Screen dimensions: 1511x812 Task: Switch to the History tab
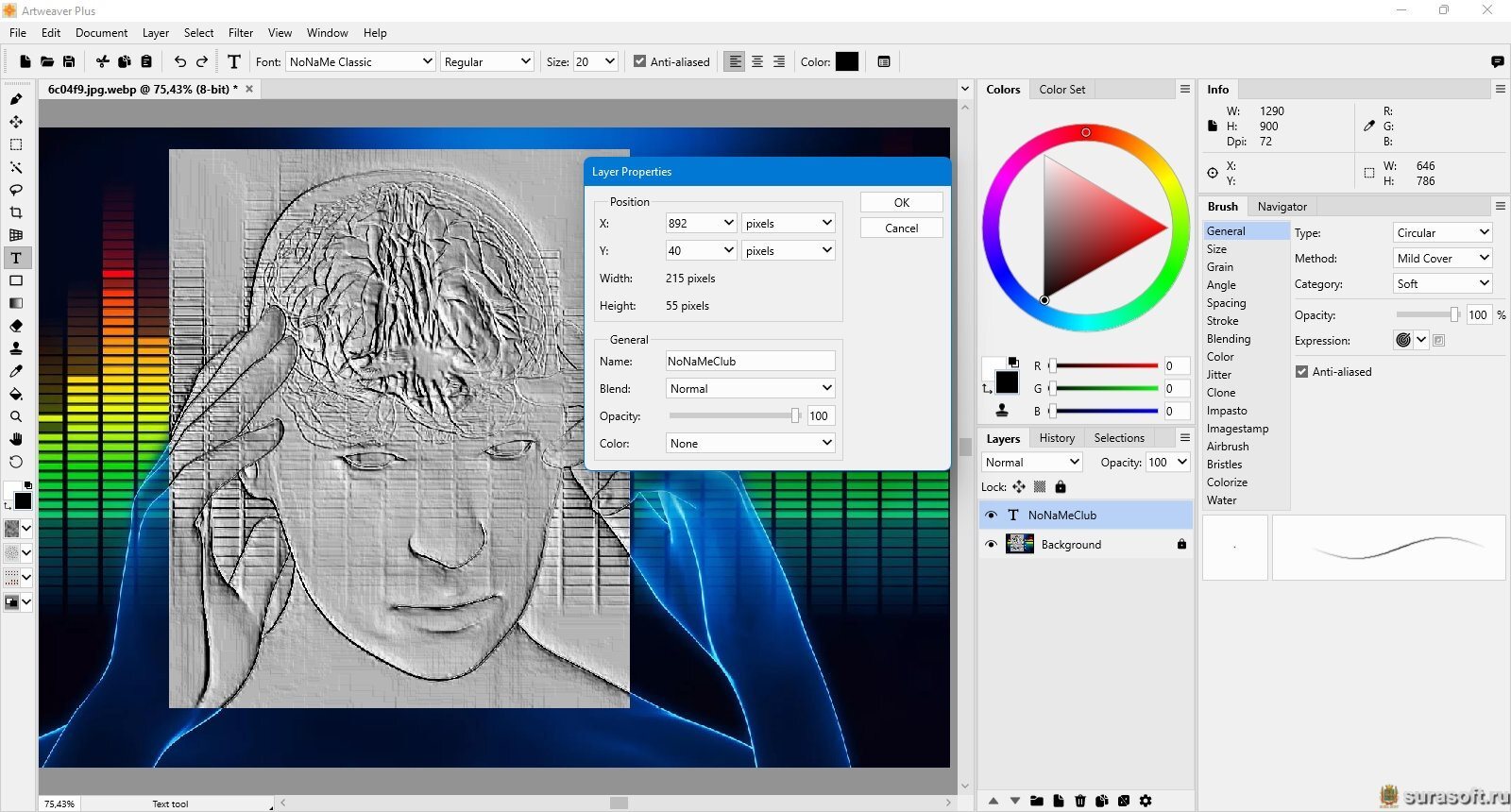point(1057,438)
